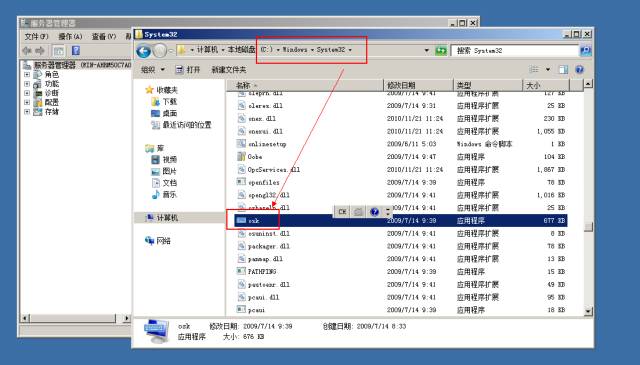
Task: Click the greyed Forward arrow in System32 window
Action: coord(160,51)
